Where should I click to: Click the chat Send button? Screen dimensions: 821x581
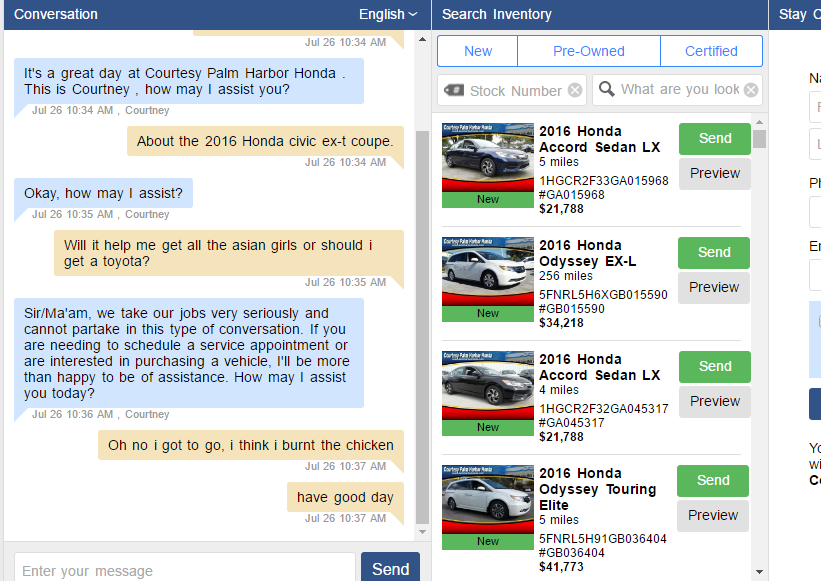pyautogui.click(x=390, y=568)
